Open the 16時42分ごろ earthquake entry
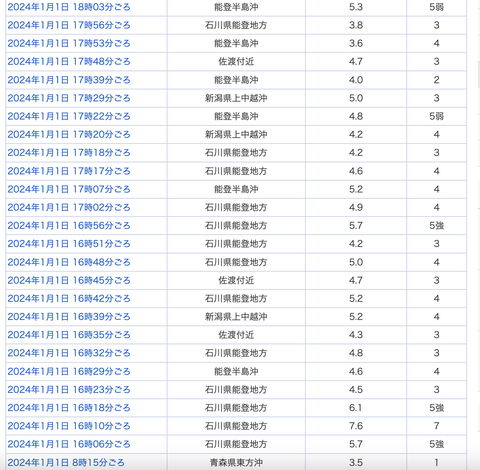The height and width of the screenshot is (470, 480). (69, 299)
